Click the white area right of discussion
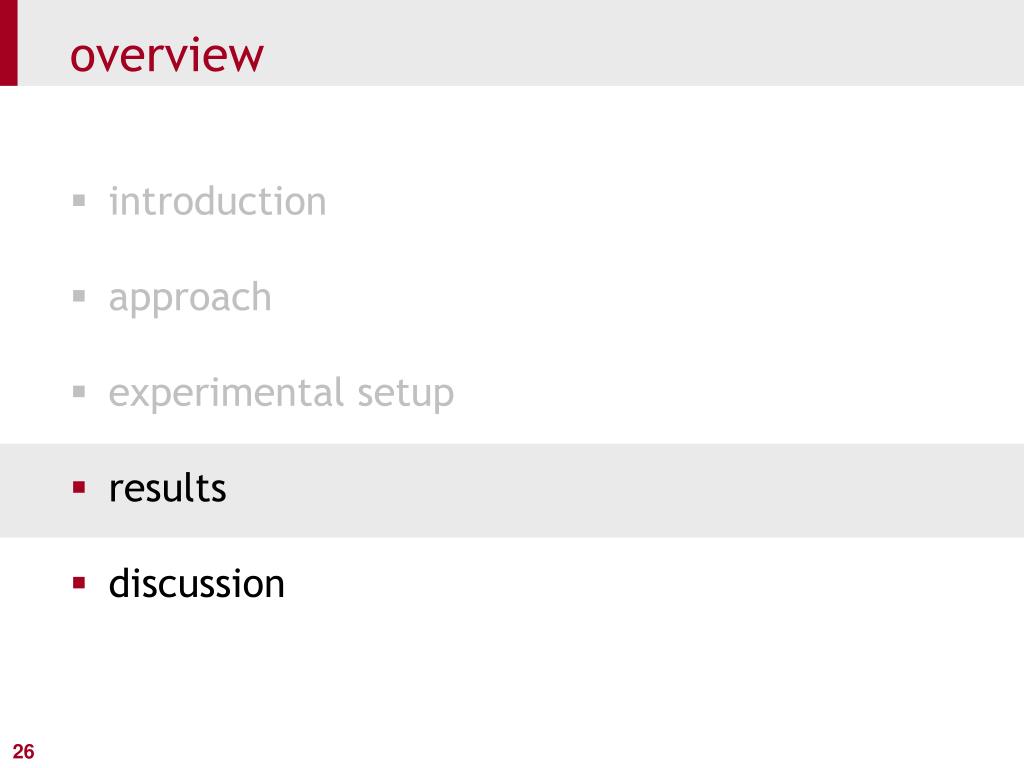This screenshot has width=1024, height=768. 653,583
